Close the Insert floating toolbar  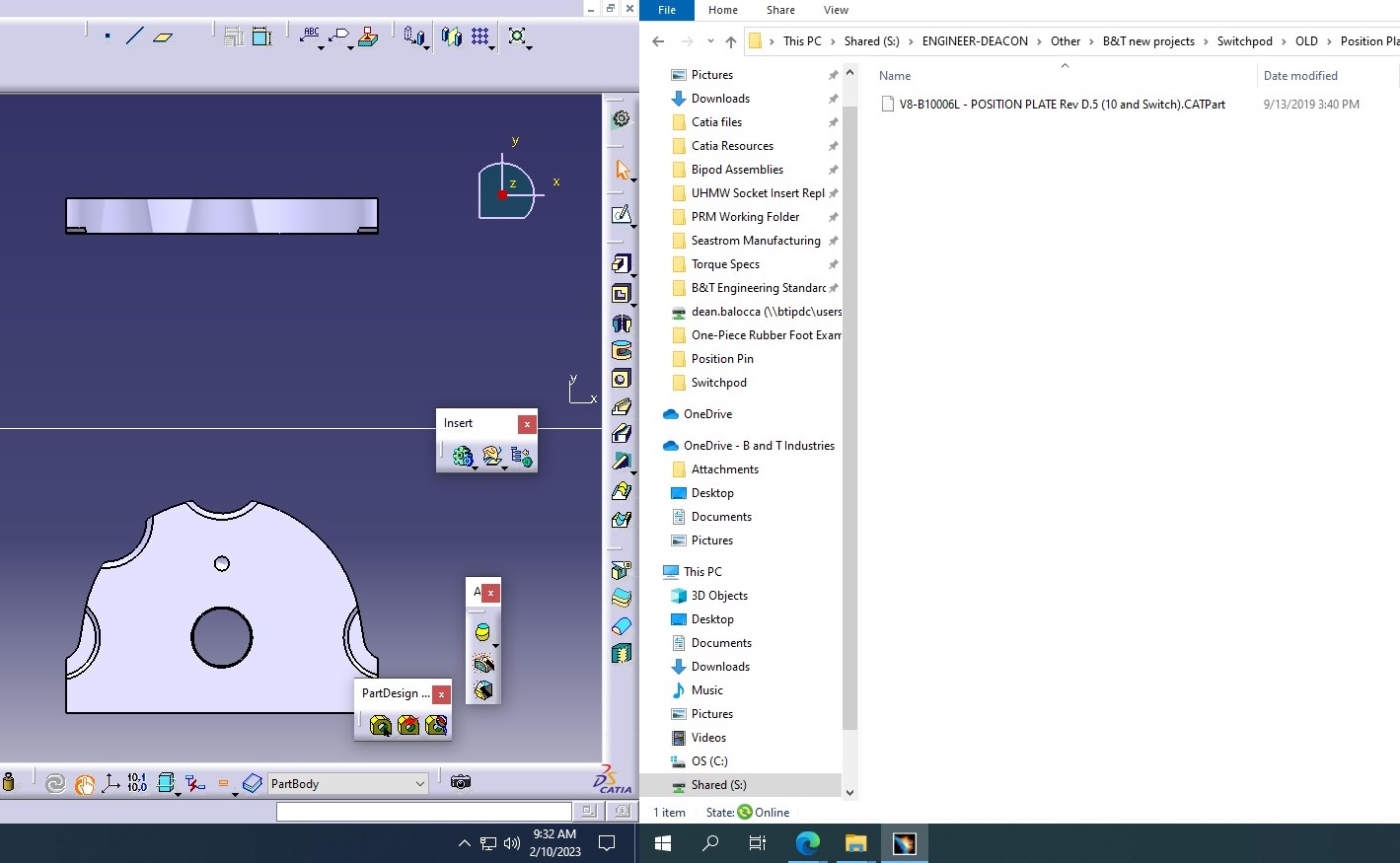pyautogui.click(x=528, y=424)
